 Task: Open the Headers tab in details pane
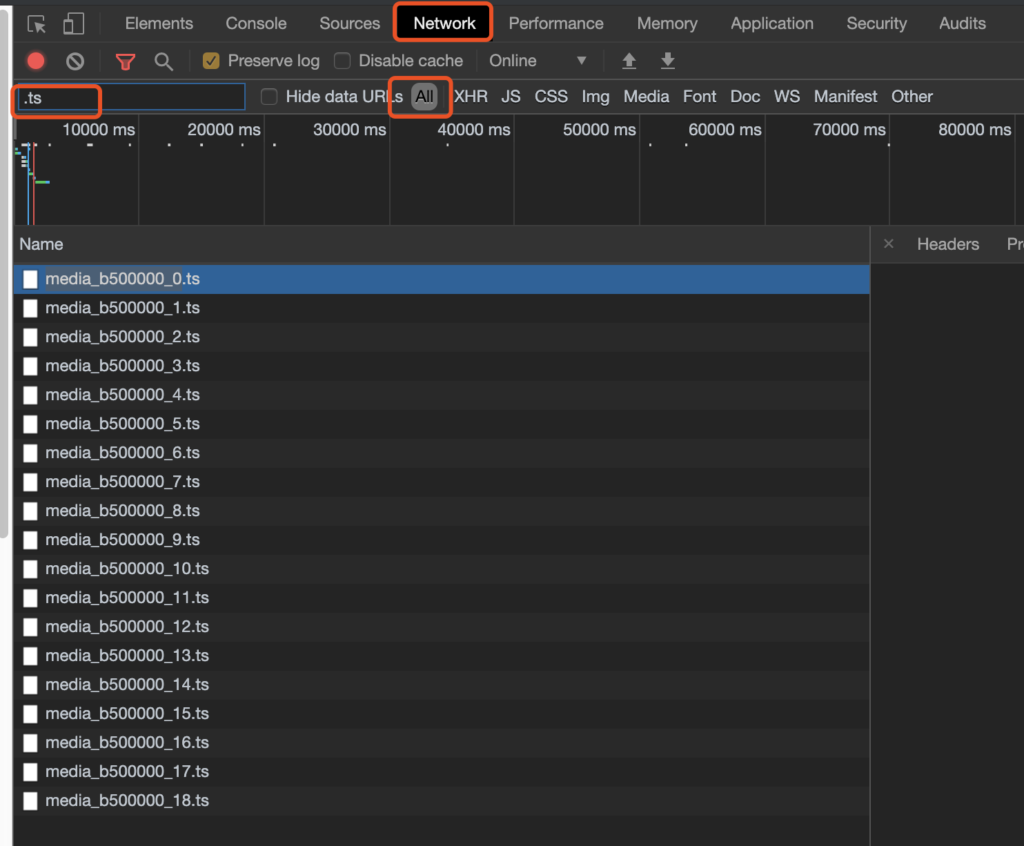948,244
